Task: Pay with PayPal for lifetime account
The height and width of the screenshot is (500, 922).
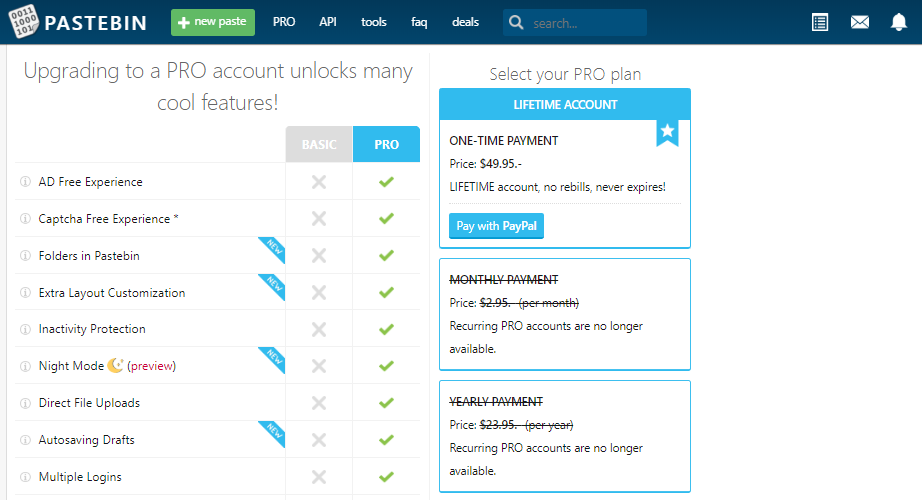Action: tap(496, 226)
